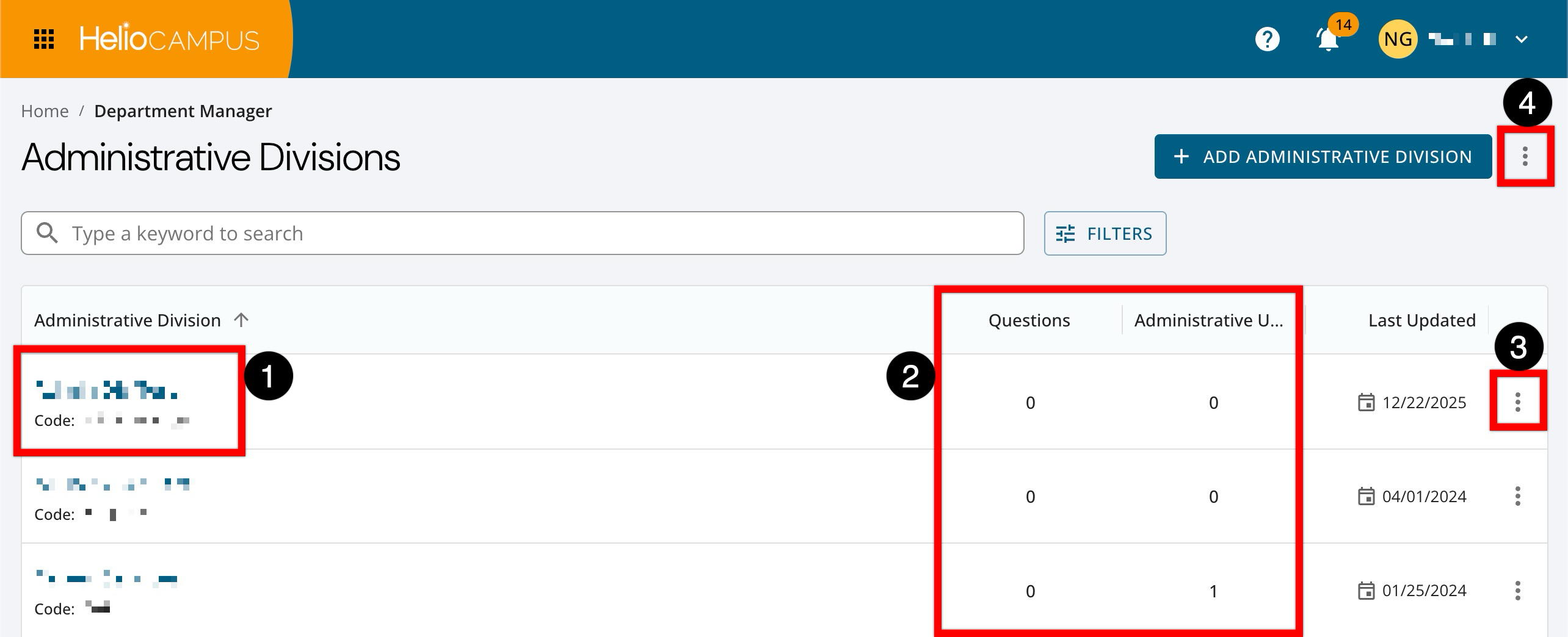Click the keyword search field
Screen dimensions: 1568x637
(x=537, y=233)
